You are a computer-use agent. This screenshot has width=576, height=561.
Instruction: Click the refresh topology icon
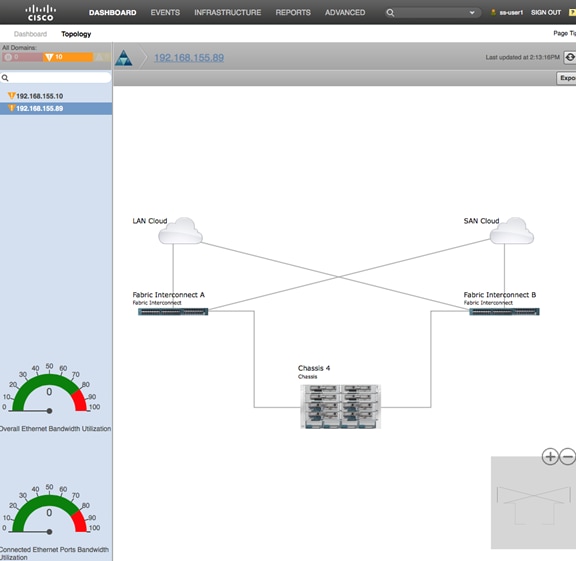coord(570,57)
